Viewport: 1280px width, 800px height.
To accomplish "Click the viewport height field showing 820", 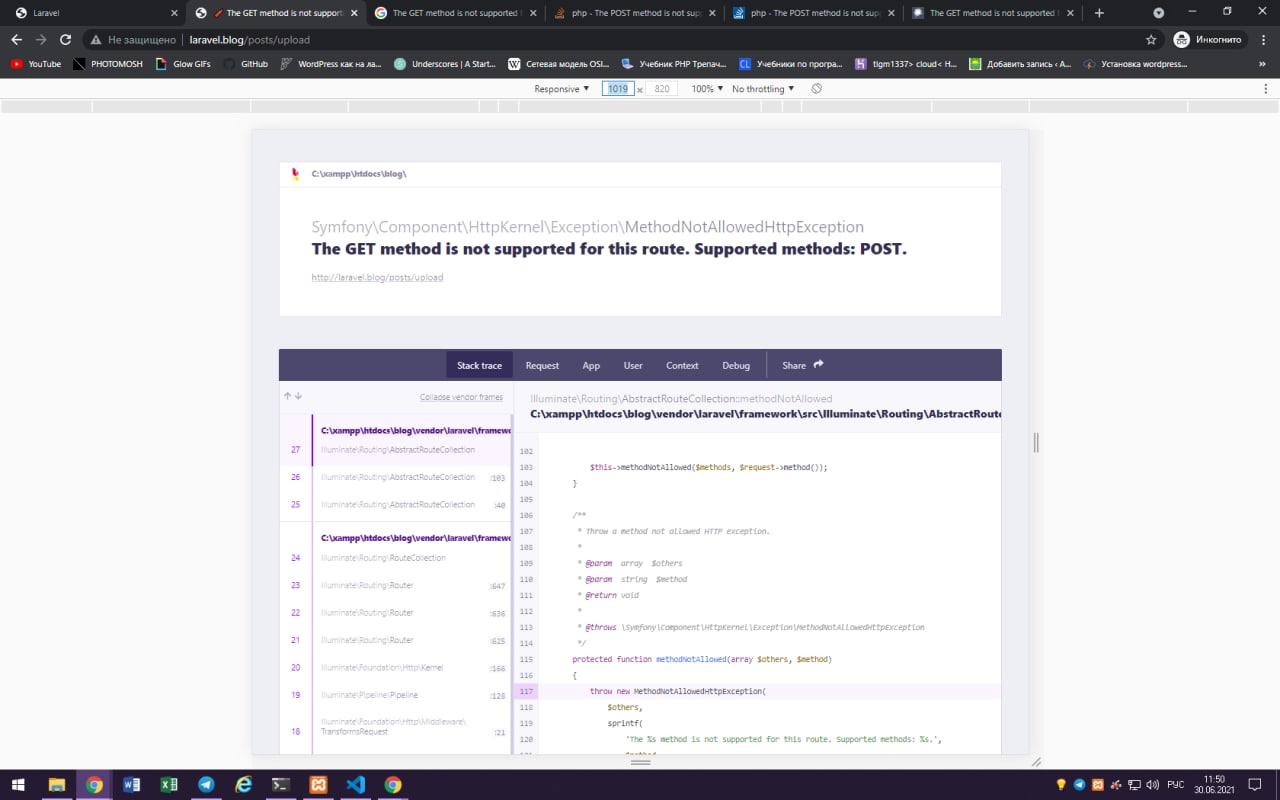I will [662, 89].
